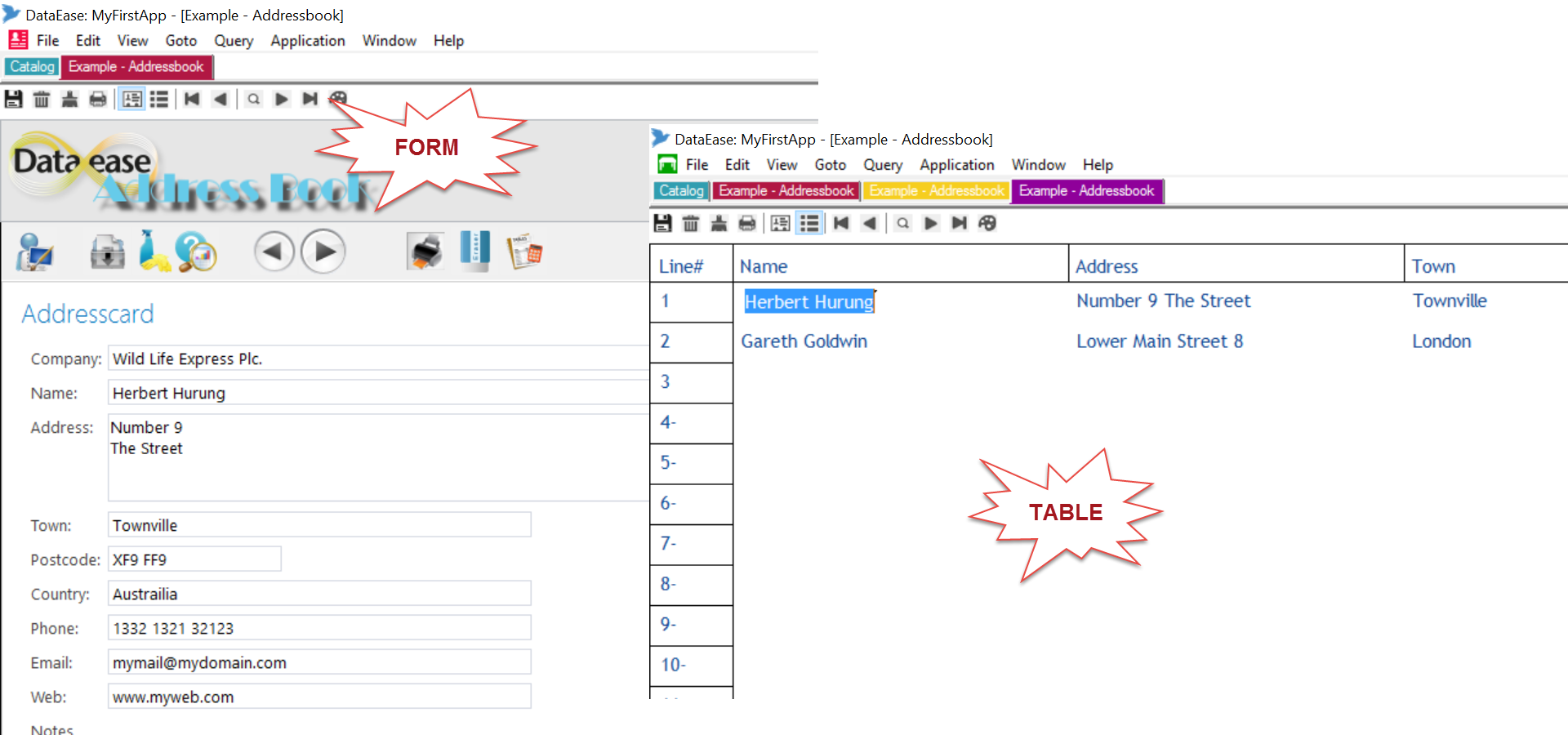1568x735 pixels.
Task: Click the Name field containing Herbert Hurung on form
Action: pyautogui.click(x=379, y=393)
